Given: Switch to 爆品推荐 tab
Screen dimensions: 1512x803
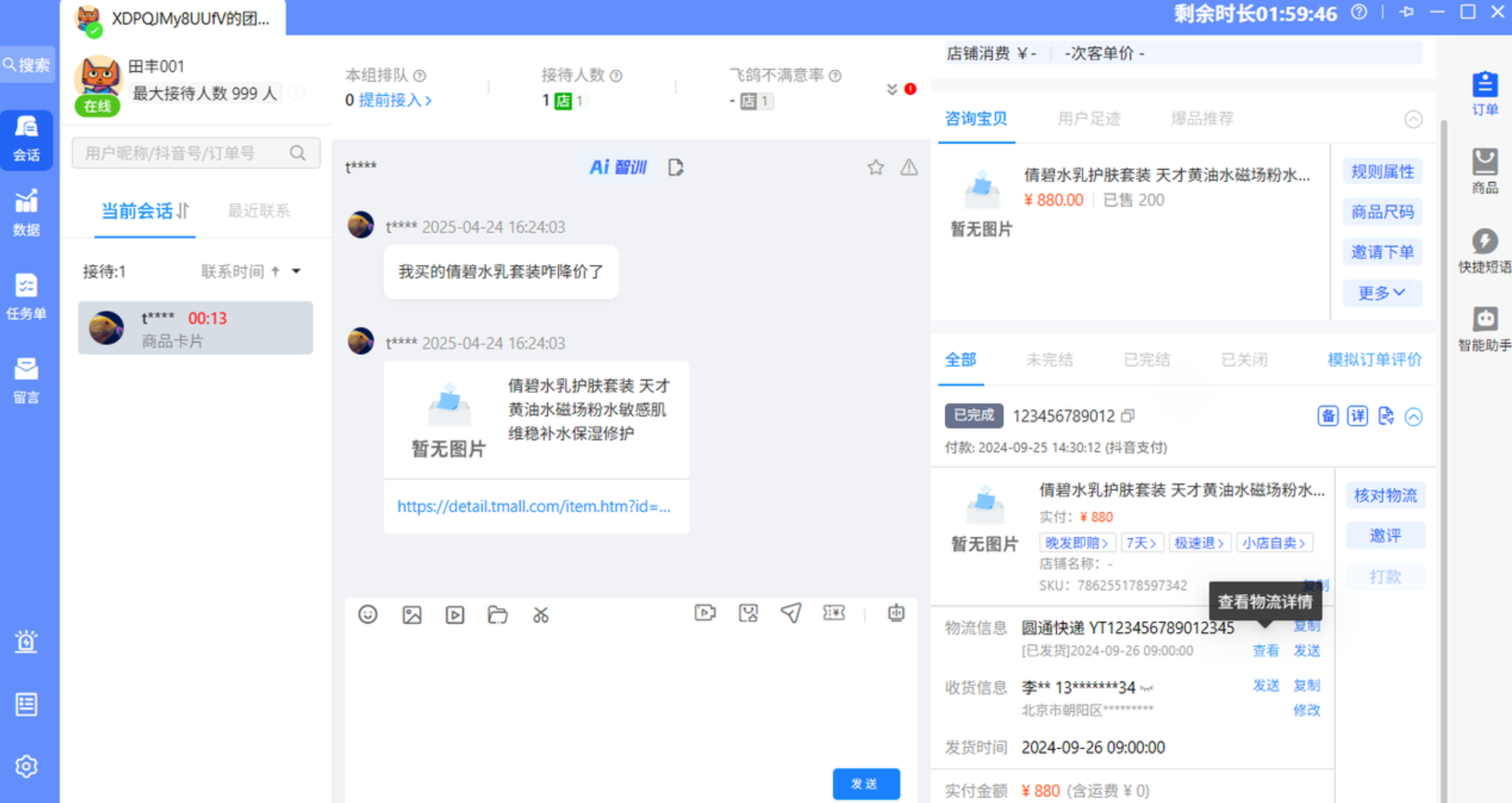Looking at the screenshot, I should click(x=1202, y=119).
